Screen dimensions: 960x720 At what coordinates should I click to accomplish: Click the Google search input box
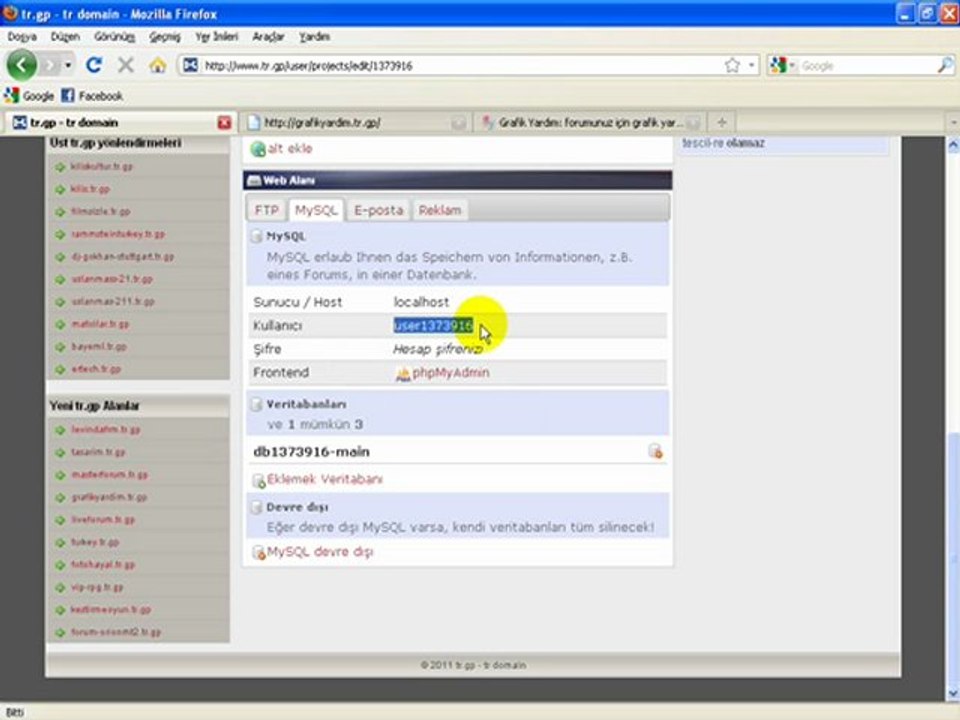(x=866, y=66)
